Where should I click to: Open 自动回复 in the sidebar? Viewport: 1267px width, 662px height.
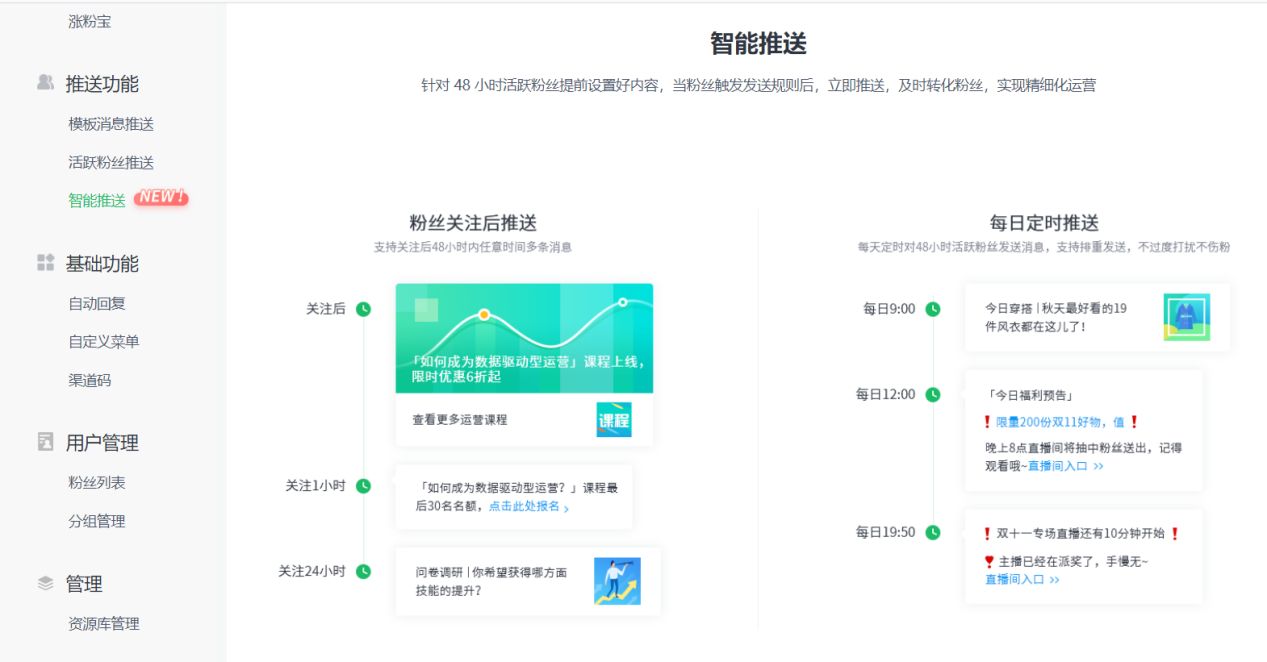pos(97,303)
